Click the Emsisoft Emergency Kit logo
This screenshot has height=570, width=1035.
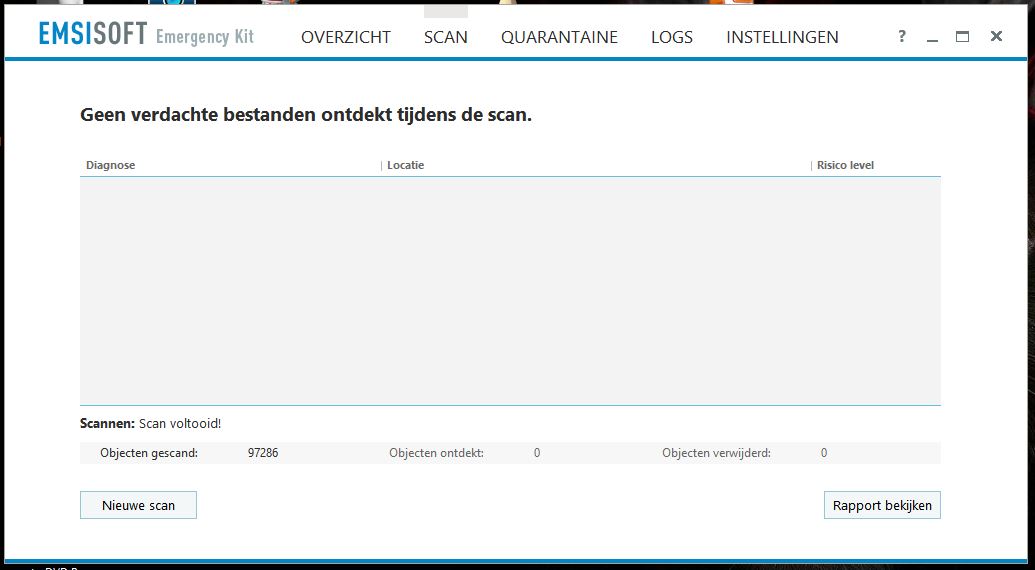(x=146, y=34)
